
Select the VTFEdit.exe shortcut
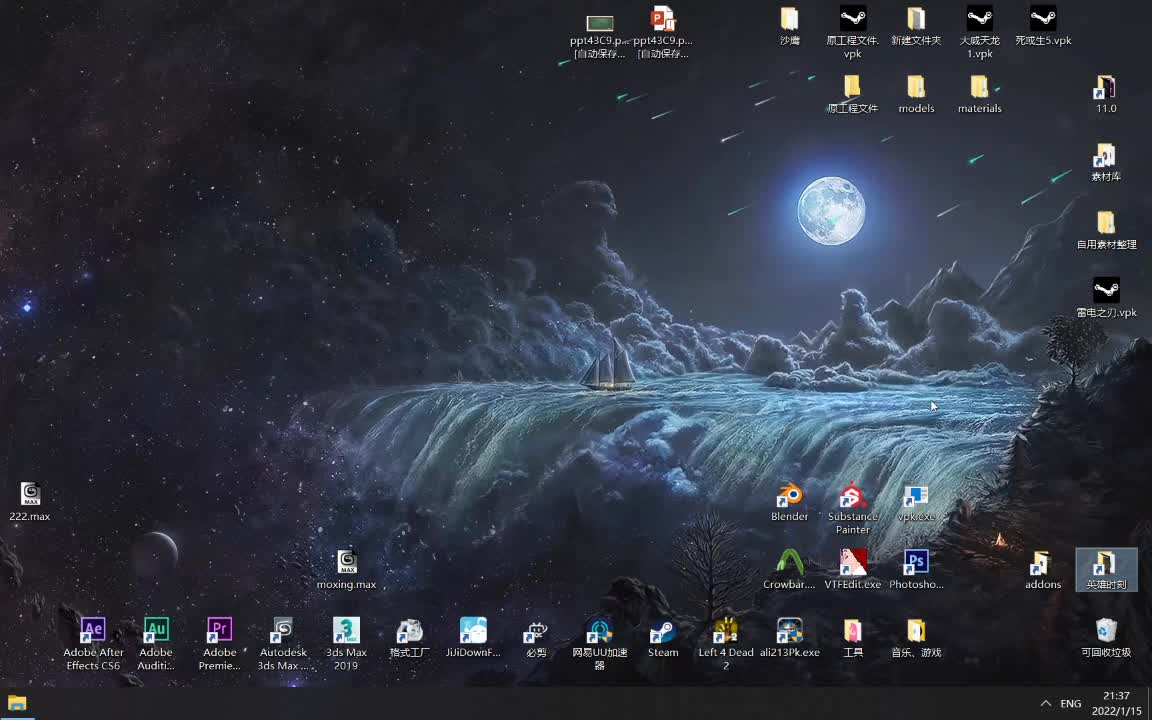click(853, 569)
